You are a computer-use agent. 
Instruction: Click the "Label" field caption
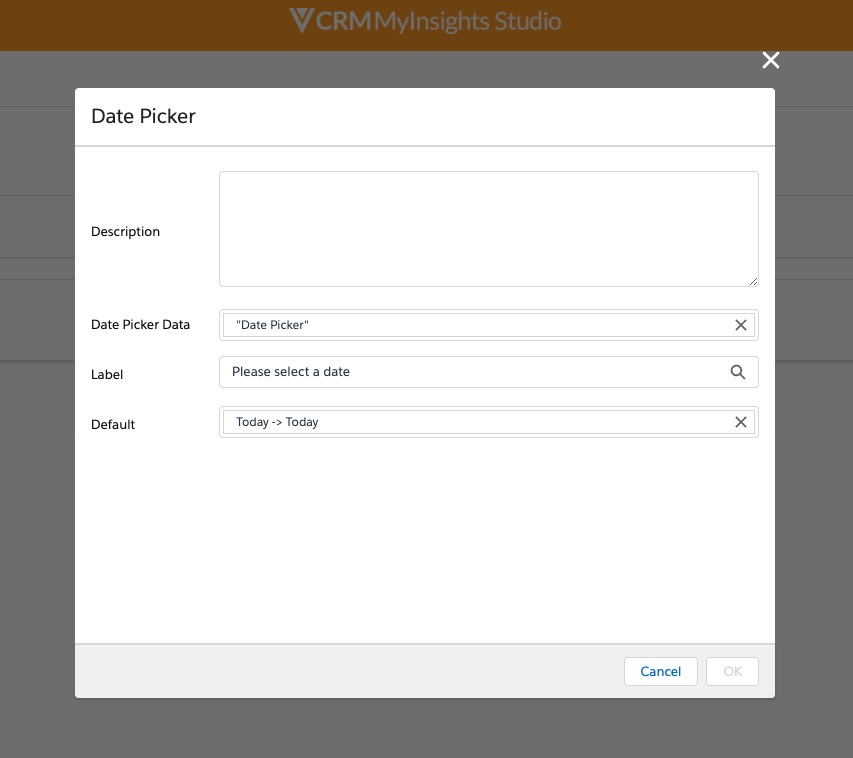[107, 375]
